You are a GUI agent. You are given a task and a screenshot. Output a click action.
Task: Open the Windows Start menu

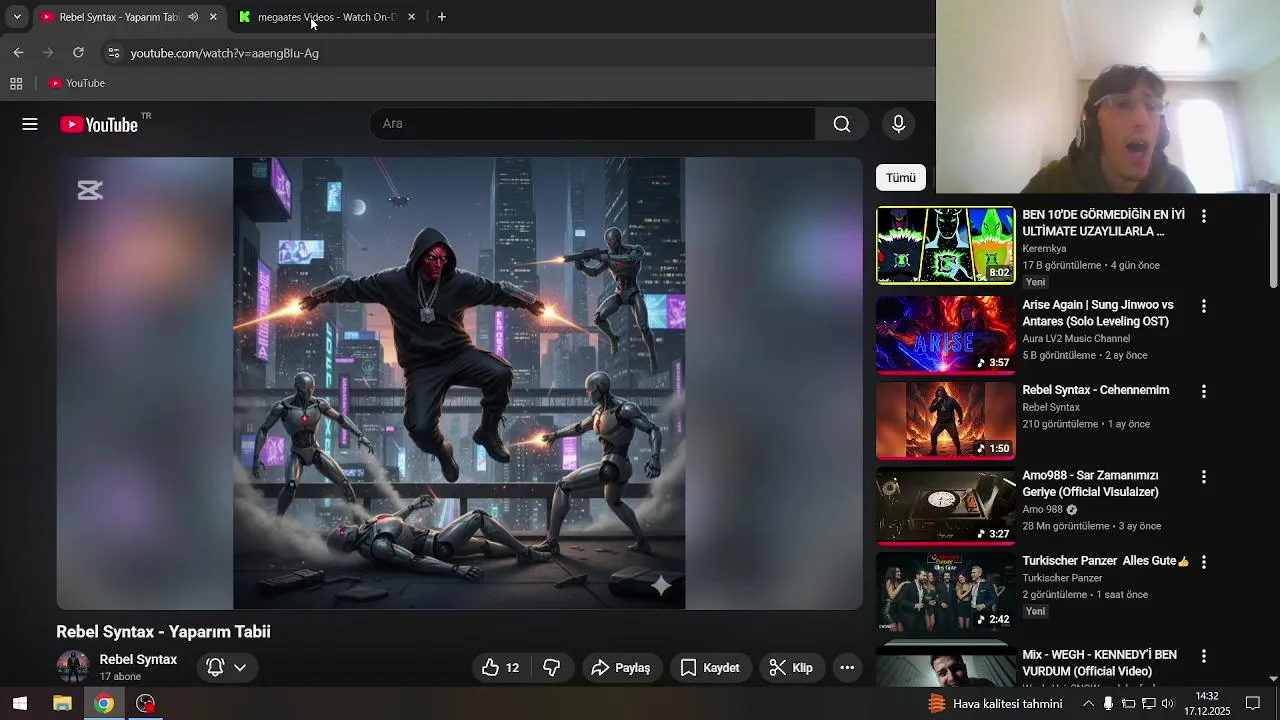tap(20, 704)
